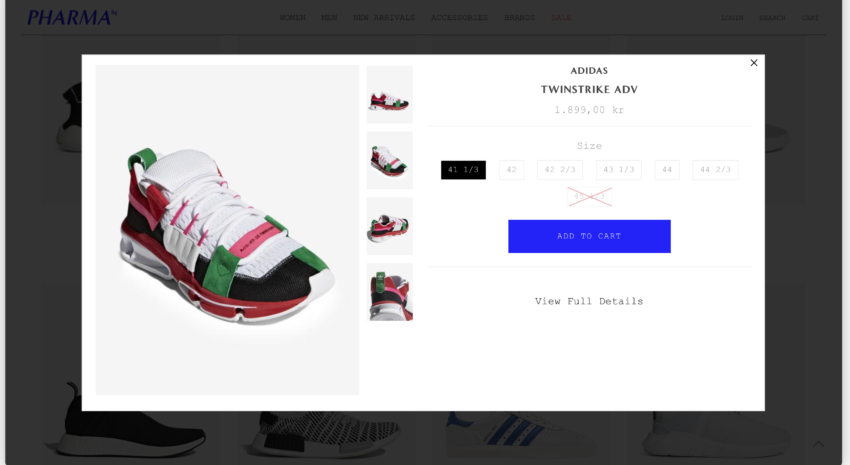The image size is (850, 465).
Task: Pick size 42 2/3
Action: click(x=560, y=170)
